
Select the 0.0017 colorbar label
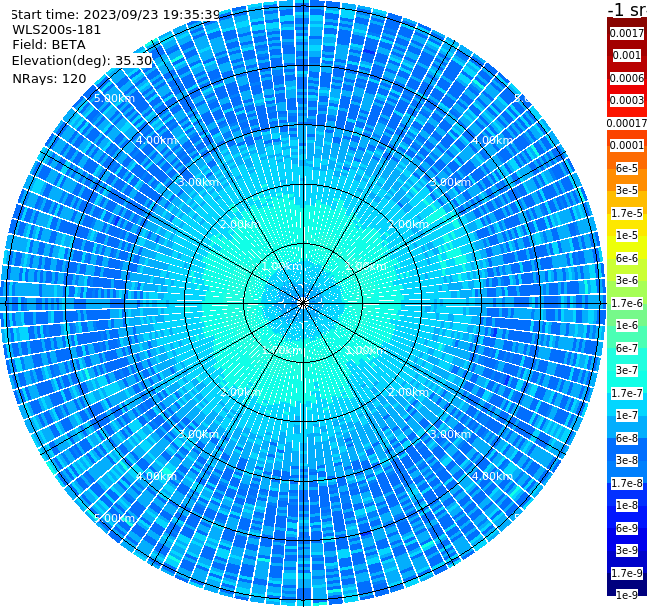point(627,33)
